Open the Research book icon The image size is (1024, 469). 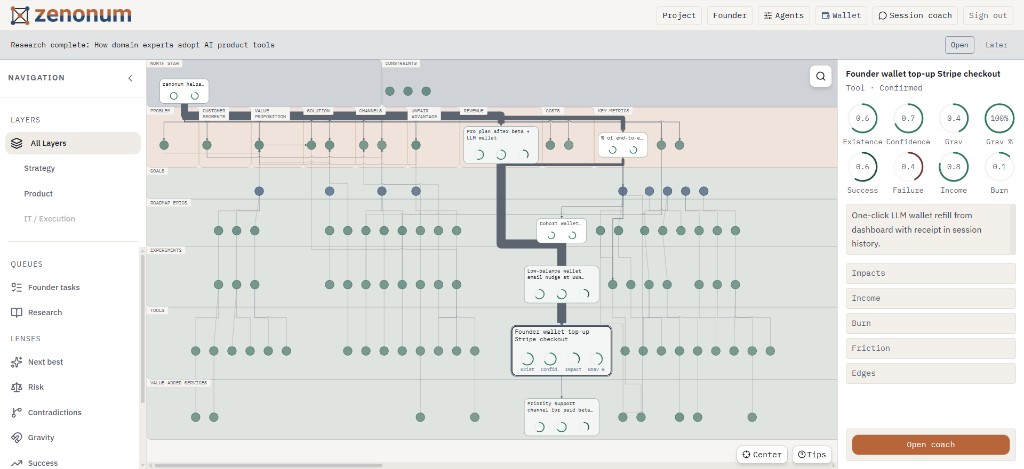tap(17, 312)
